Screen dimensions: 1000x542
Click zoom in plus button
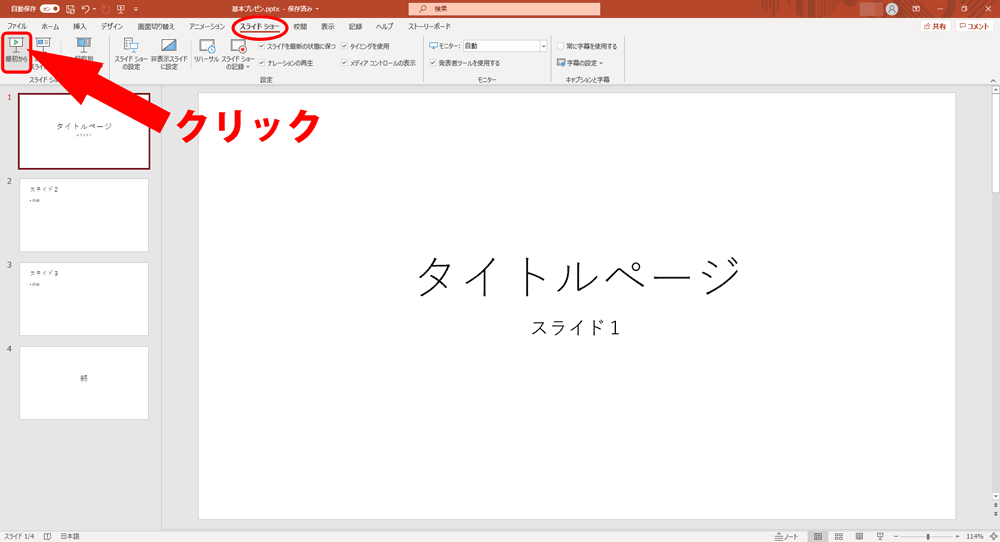957,536
